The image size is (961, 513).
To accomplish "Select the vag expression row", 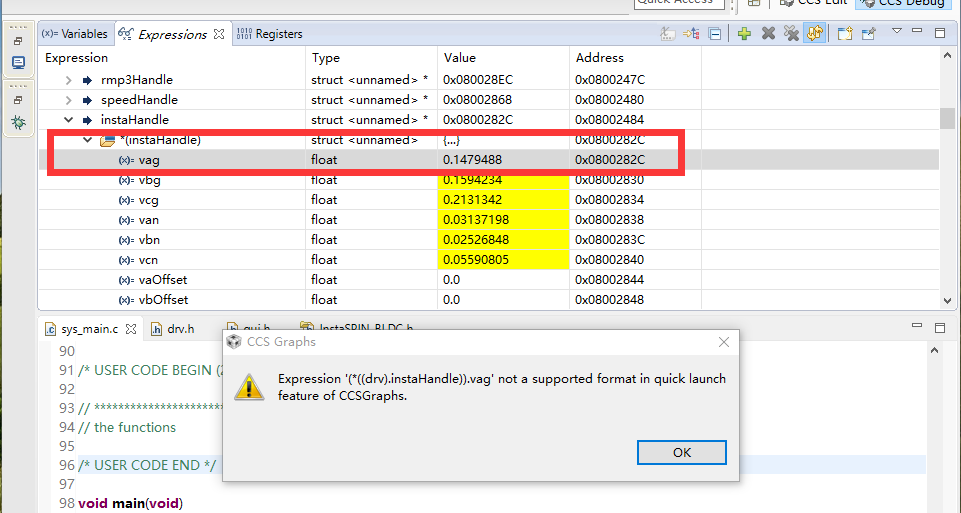I will click(x=488, y=160).
